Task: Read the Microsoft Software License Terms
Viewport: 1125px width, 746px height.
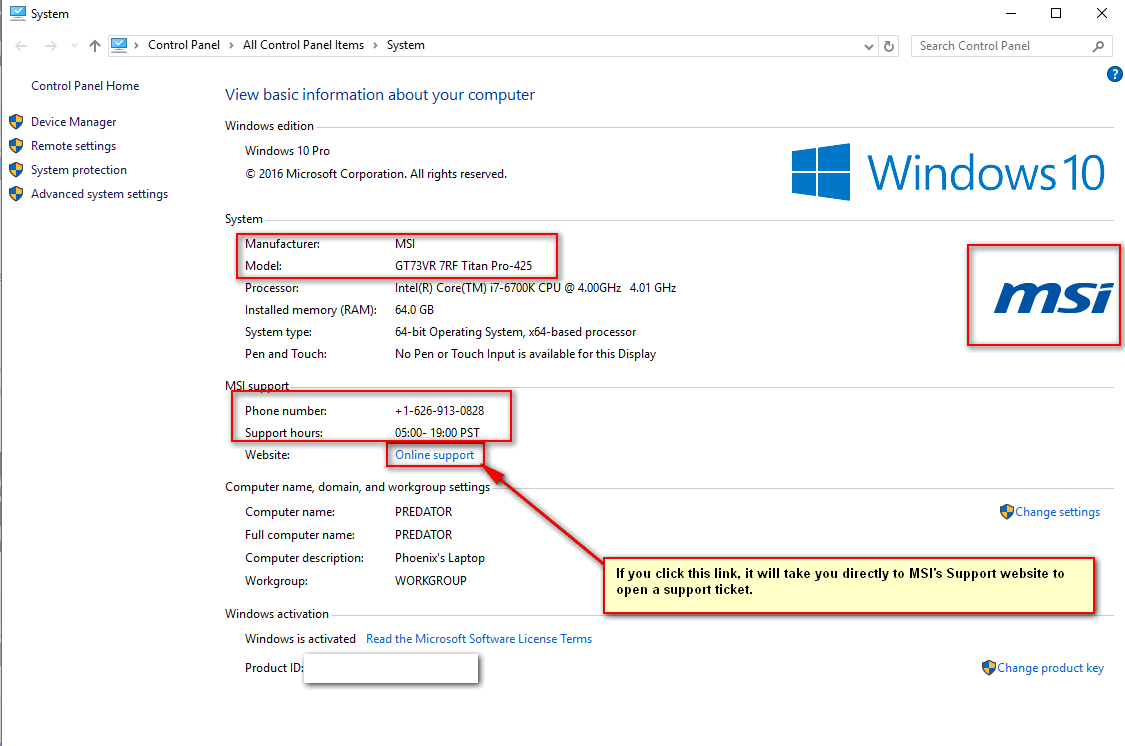Action: coord(479,639)
